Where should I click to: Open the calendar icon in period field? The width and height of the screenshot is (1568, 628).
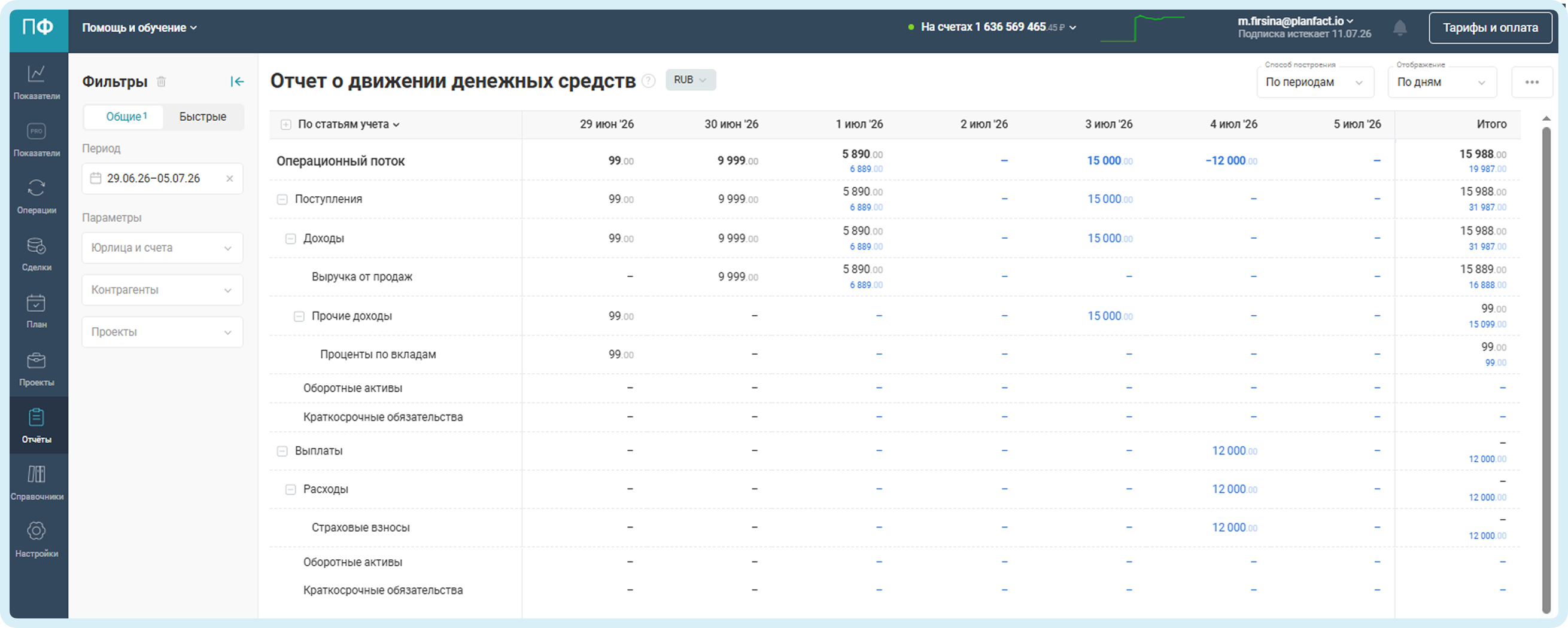click(x=96, y=178)
